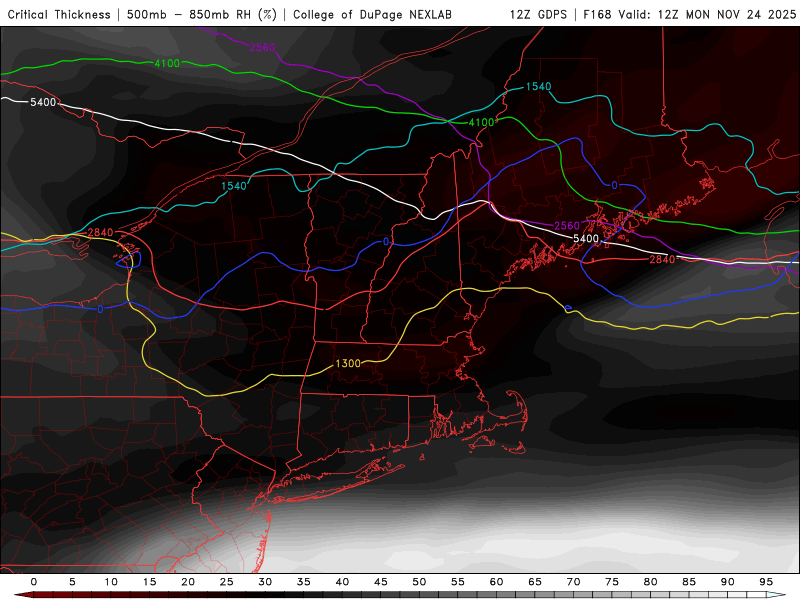The image size is (800, 600).
Task: Click the 70 tick on the RH color scale
Action: (573, 582)
